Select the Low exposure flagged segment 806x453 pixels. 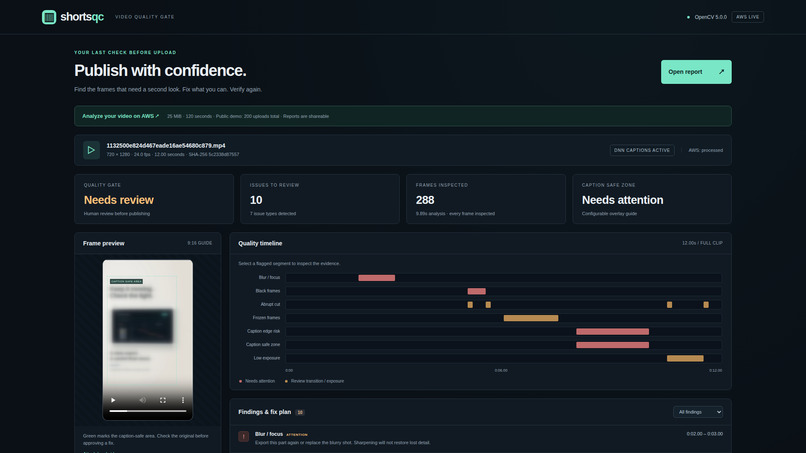(x=685, y=358)
